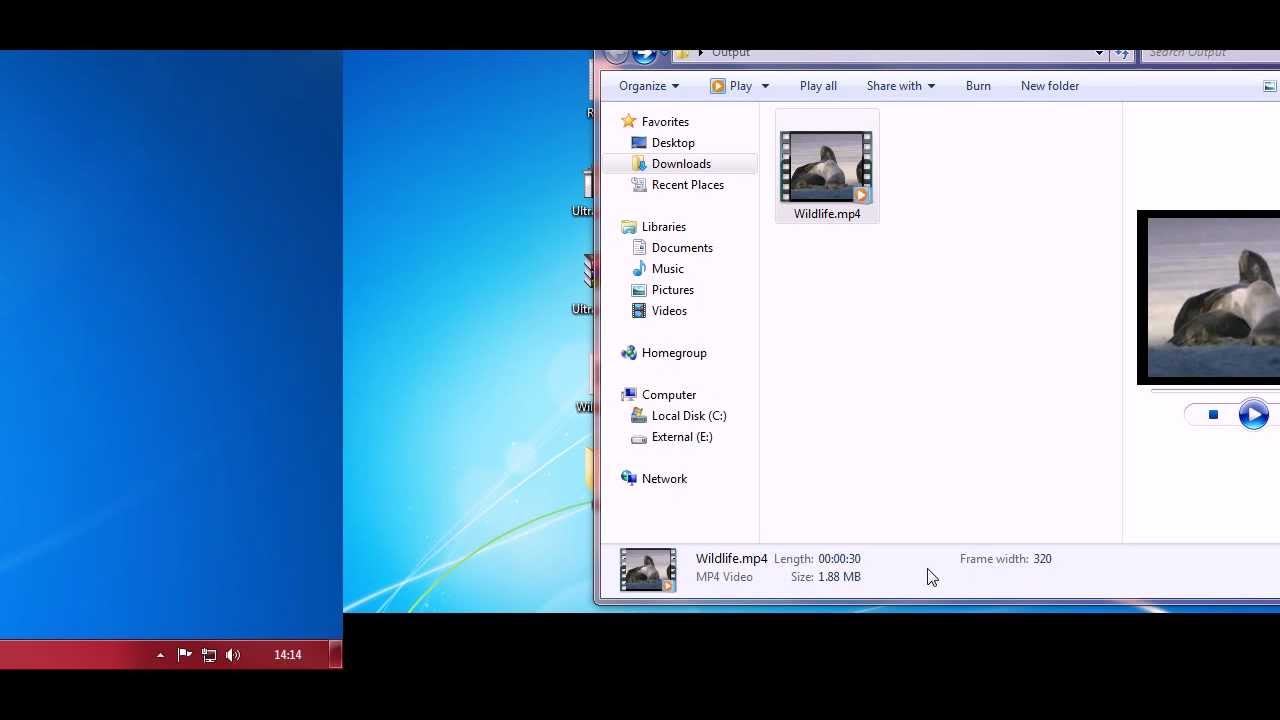
Task: Click the video preview image
Action: pyautogui.click(x=1208, y=297)
